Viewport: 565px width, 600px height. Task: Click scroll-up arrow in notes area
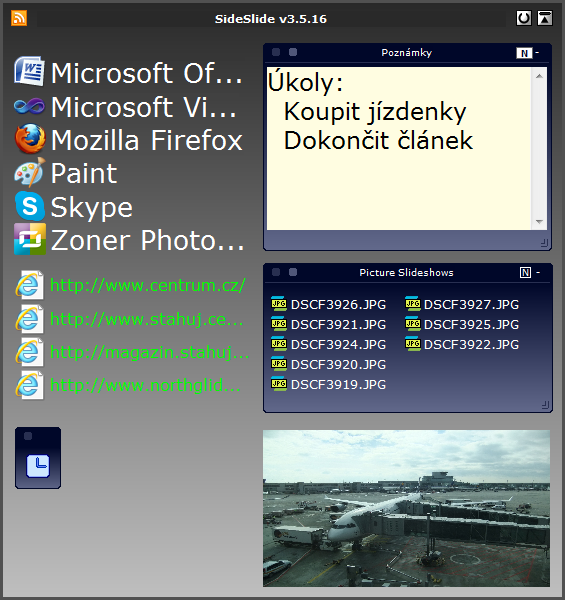coord(539,76)
